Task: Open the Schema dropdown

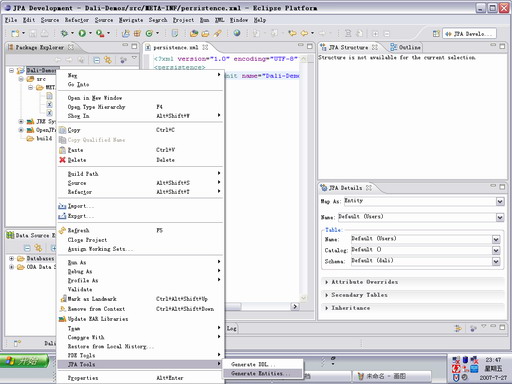Action: 496,261
